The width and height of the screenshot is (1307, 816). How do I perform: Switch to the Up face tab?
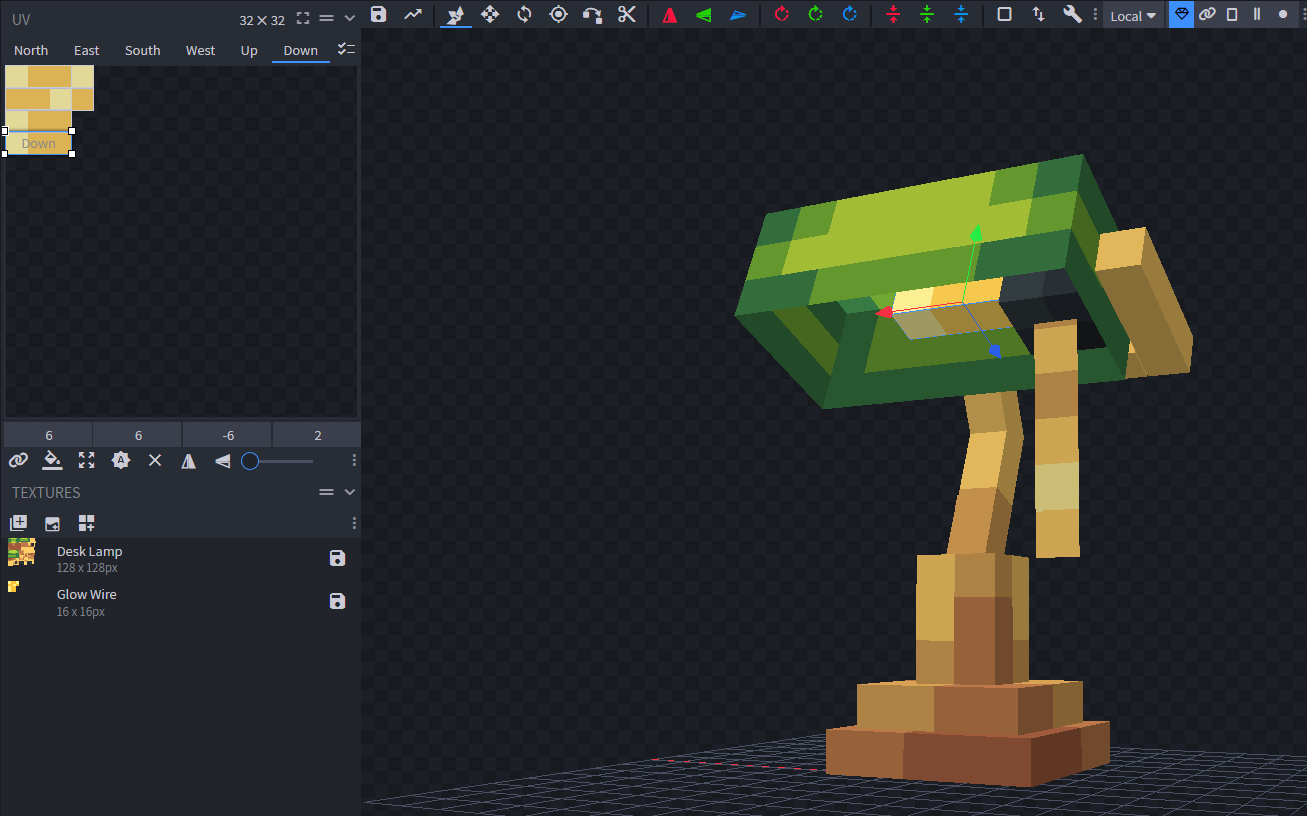tap(249, 50)
